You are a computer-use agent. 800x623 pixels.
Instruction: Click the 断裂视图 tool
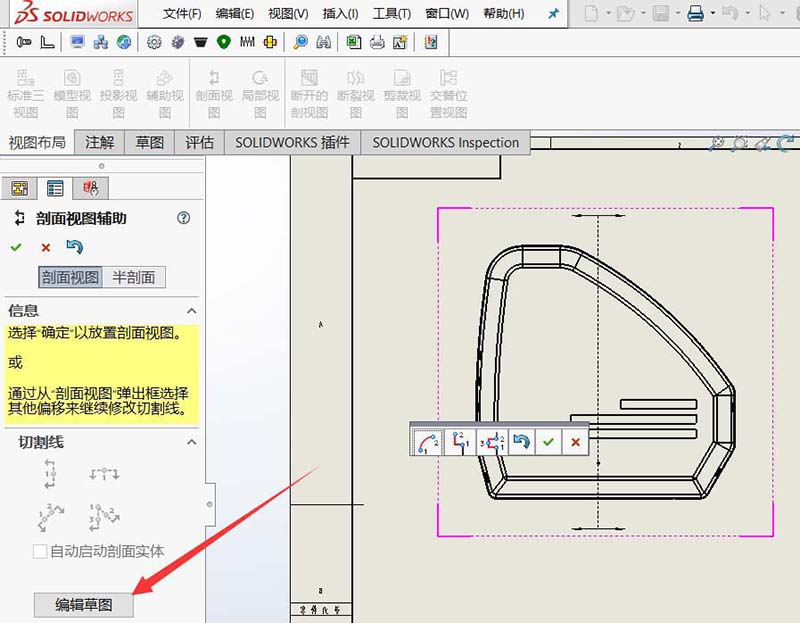(356, 93)
